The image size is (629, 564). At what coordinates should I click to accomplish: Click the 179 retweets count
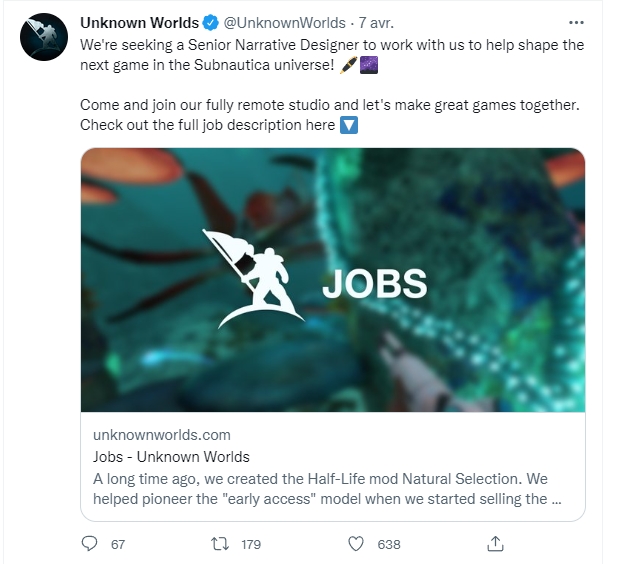pyautogui.click(x=251, y=544)
